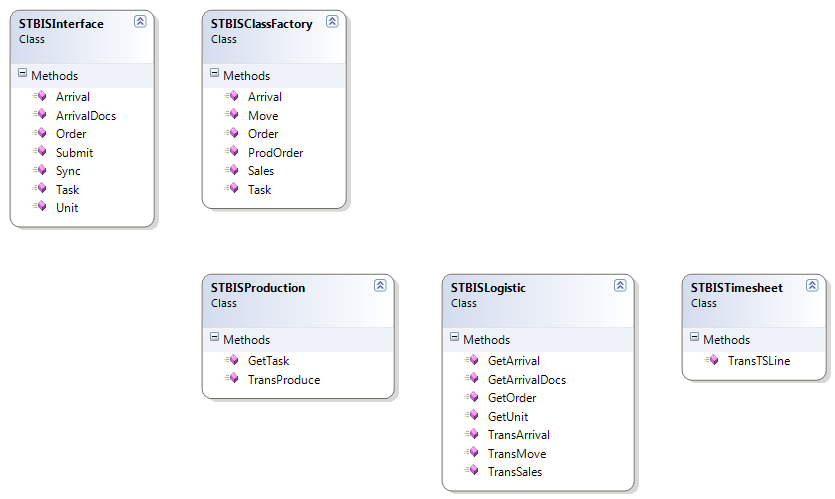Click the method icon beside Sync in STBISInterface
This screenshot has width=835, height=499.
click(40, 171)
